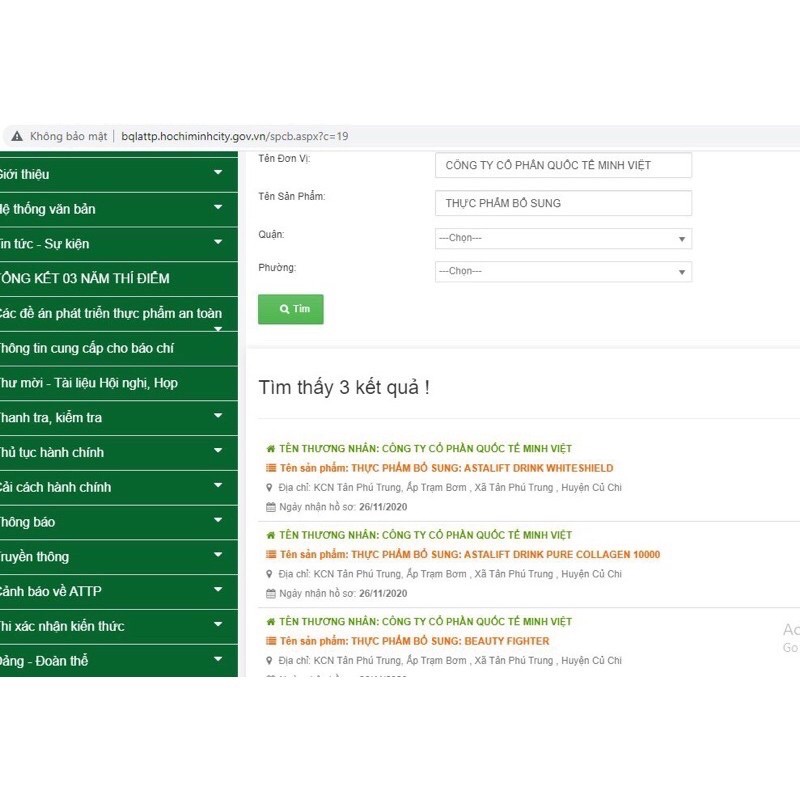Open Thanh tra, kiểm tra menu item
Screen dimensions: 800x800
(118, 418)
